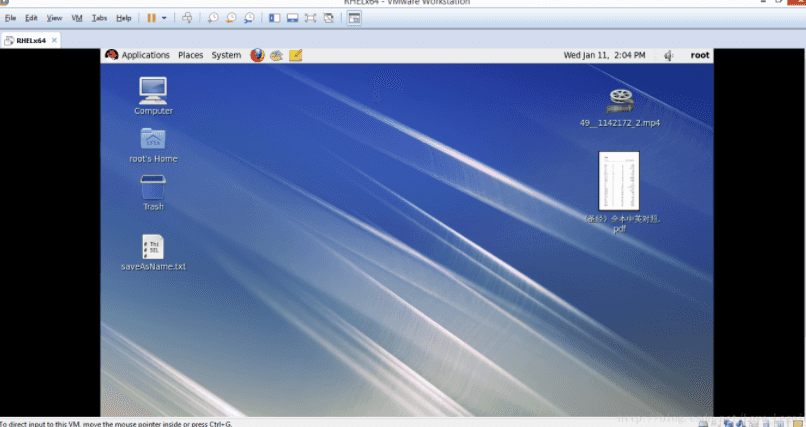The height and width of the screenshot is (427, 806).
Task: Enter full screen mode icon
Action: point(310,18)
